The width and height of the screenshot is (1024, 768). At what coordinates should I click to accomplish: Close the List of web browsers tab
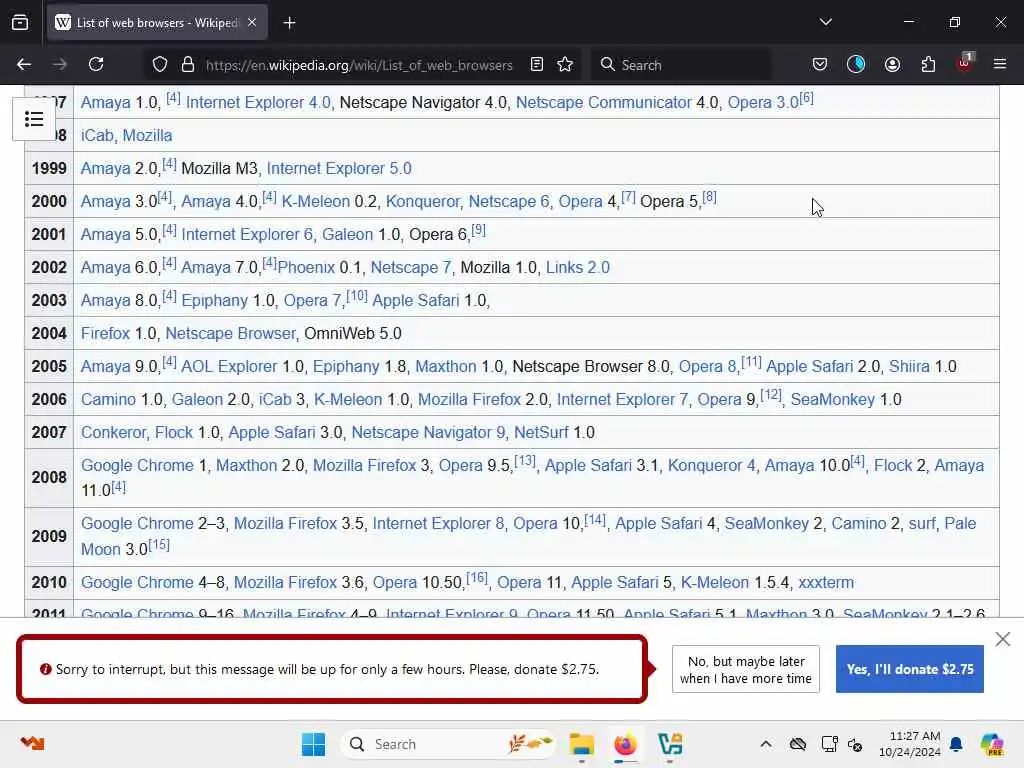pyautogui.click(x=252, y=23)
